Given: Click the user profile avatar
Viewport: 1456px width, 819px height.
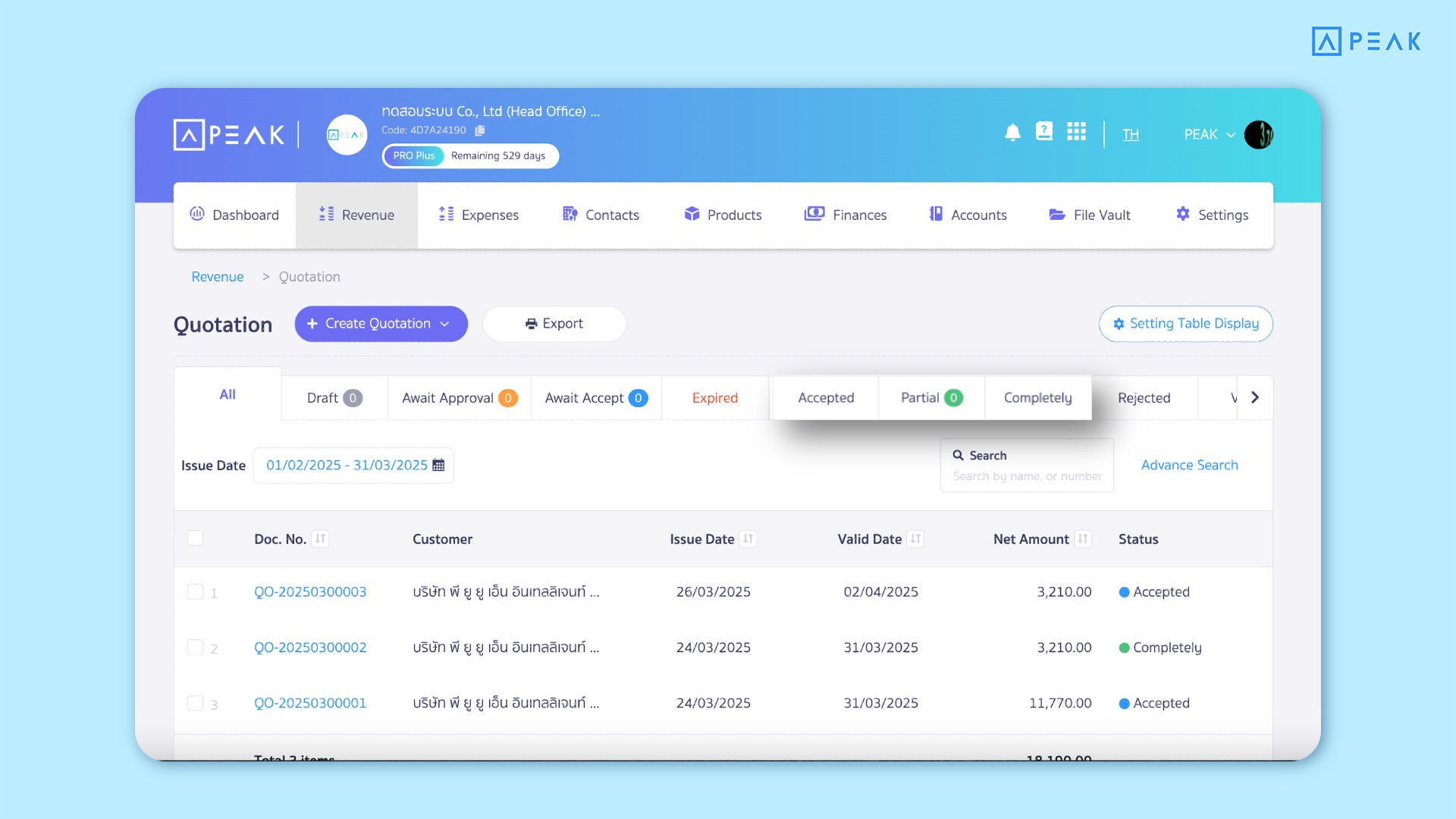Looking at the screenshot, I should 1259,135.
